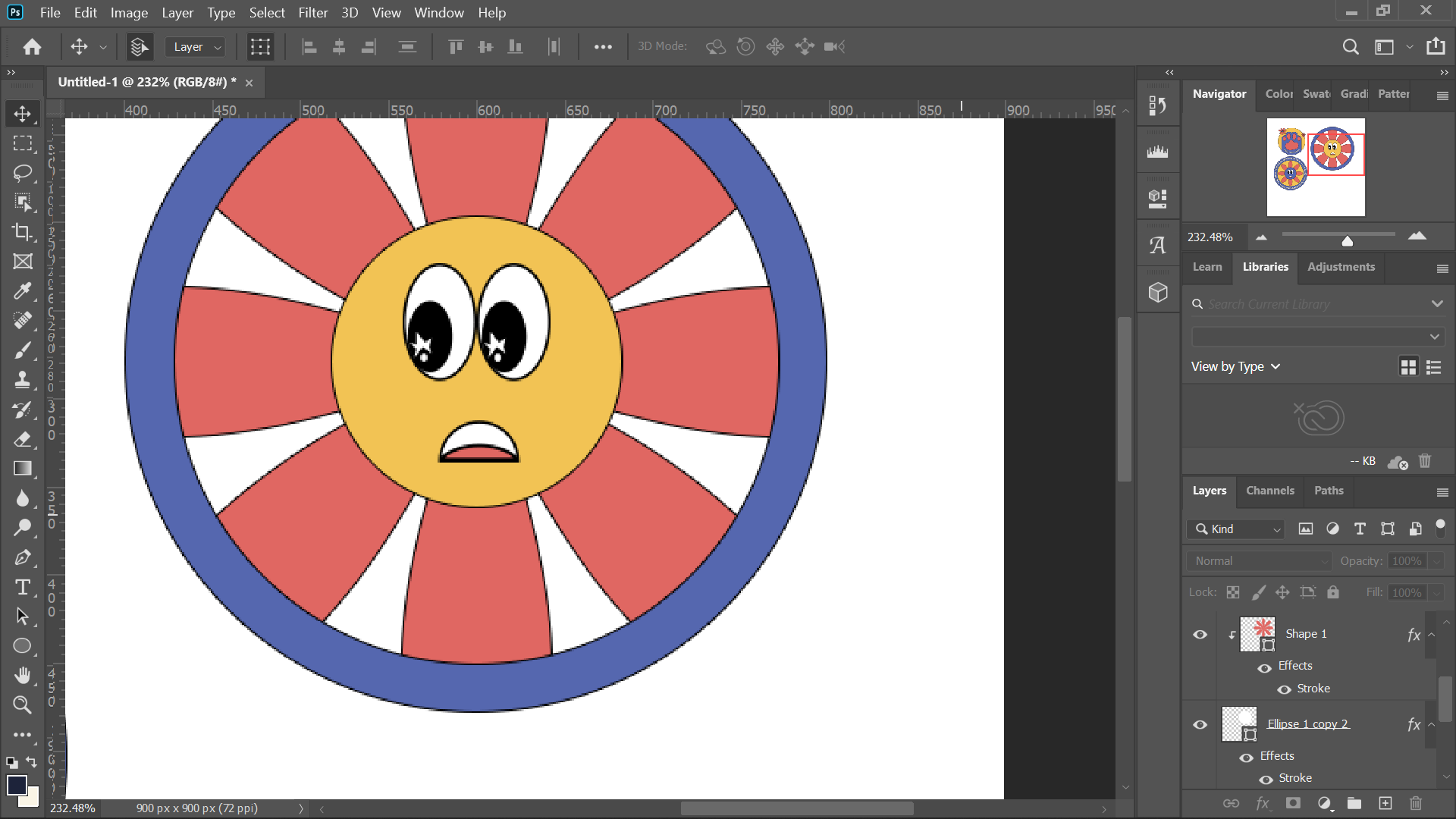The width and height of the screenshot is (1456, 819).
Task: Activate the Zoom tool
Action: 22,704
